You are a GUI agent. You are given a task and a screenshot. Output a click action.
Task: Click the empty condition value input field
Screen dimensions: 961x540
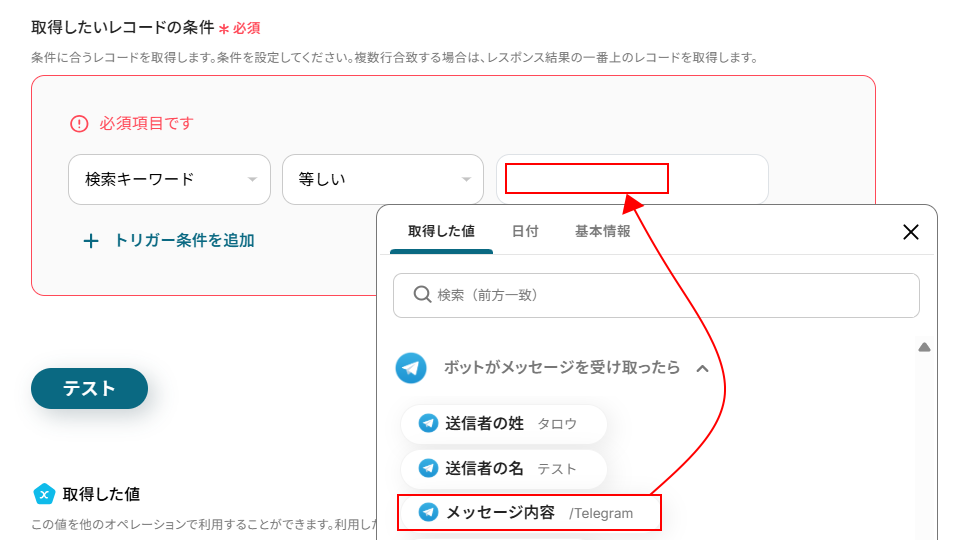(632, 179)
